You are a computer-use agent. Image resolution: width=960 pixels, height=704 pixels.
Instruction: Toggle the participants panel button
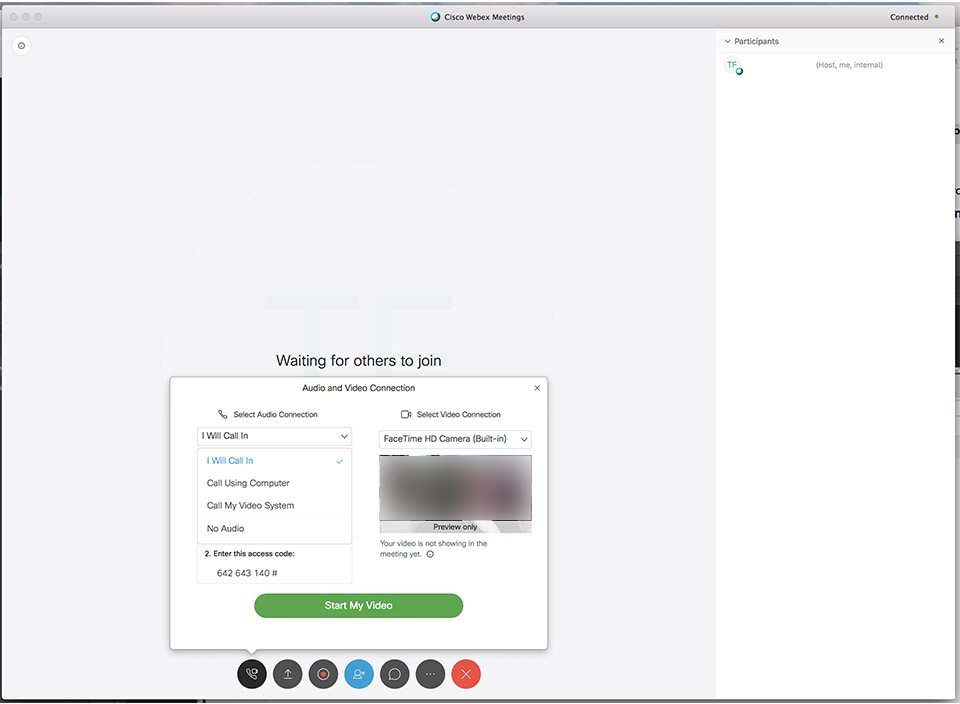pos(359,674)
